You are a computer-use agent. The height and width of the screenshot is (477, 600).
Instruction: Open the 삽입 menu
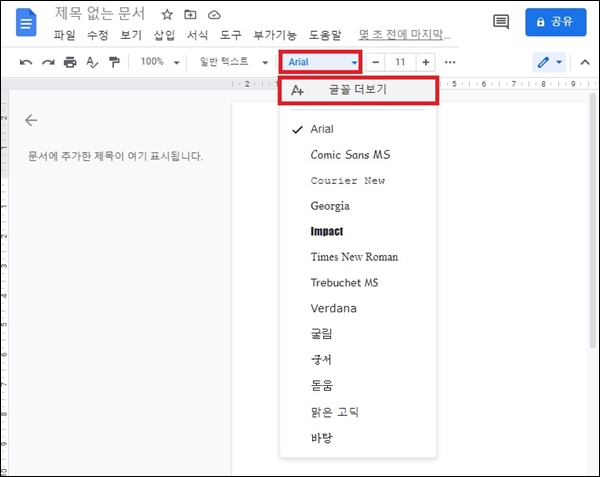tap(164, 35)
